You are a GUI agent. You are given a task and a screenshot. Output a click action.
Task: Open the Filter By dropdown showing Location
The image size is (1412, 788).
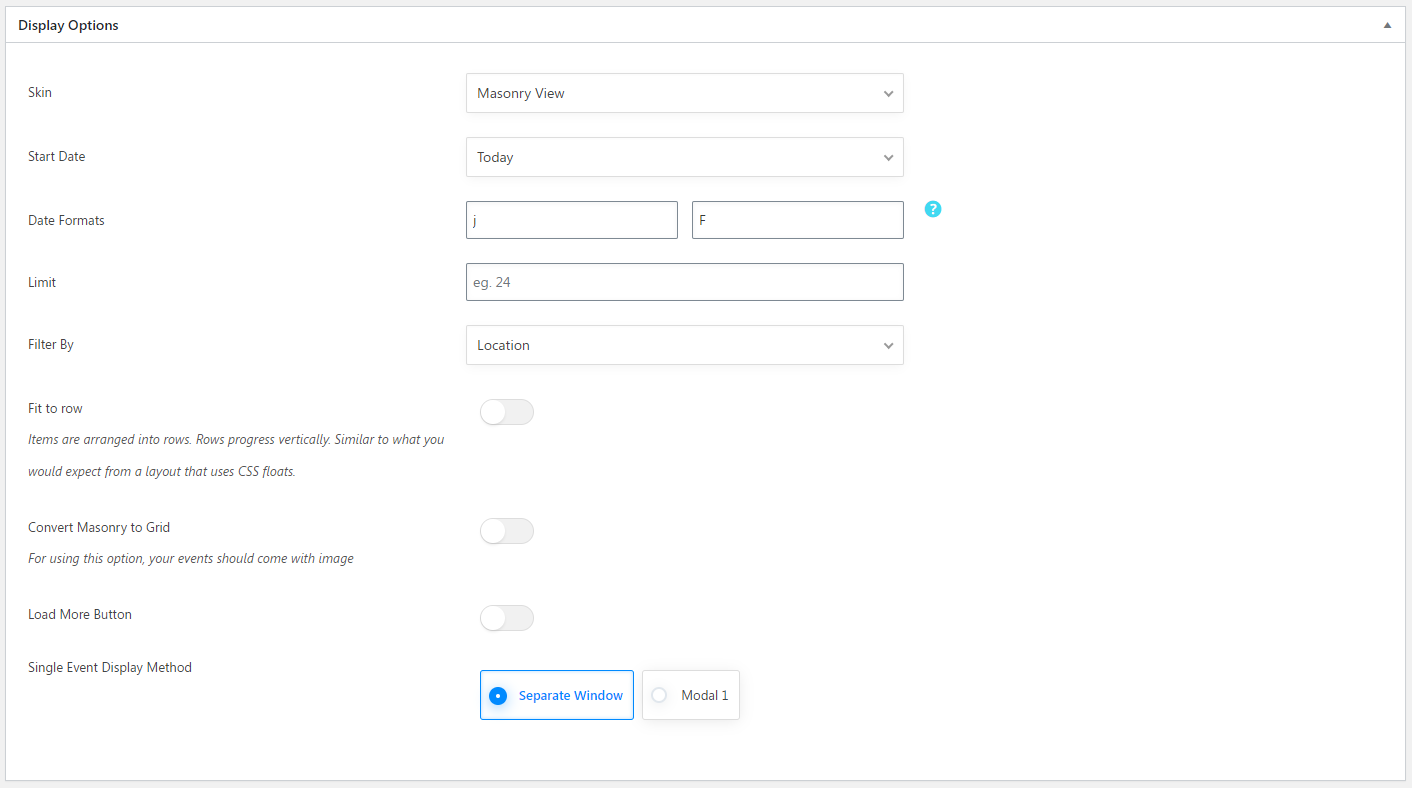685,345
